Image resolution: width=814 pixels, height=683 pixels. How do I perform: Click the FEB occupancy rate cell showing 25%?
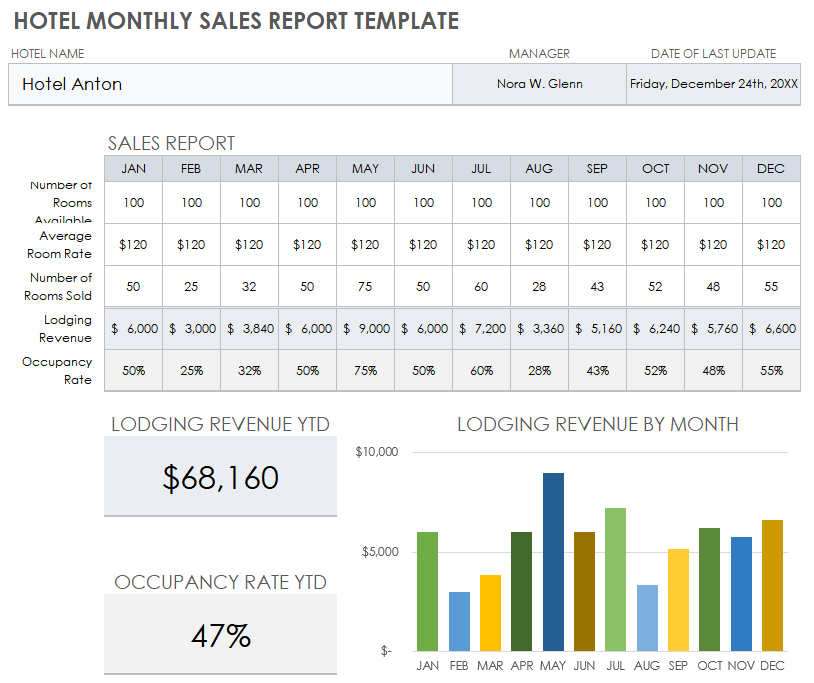click(x=190, y=370)
